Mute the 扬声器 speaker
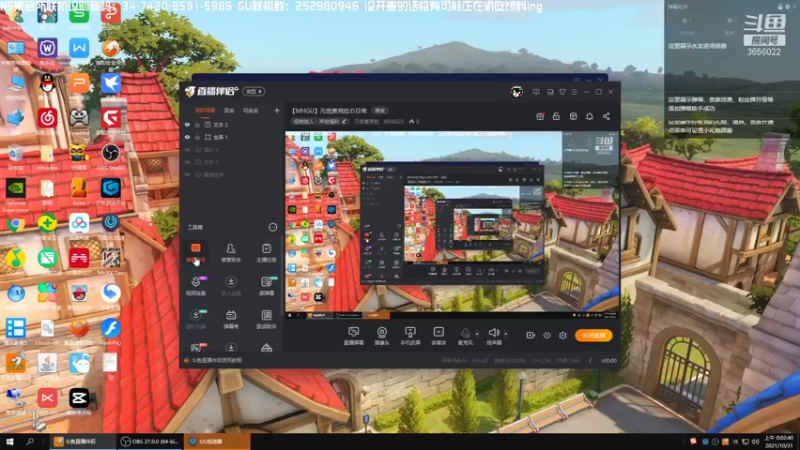The height and width of the screenshot is (450, 800). [x=493, y=336]
